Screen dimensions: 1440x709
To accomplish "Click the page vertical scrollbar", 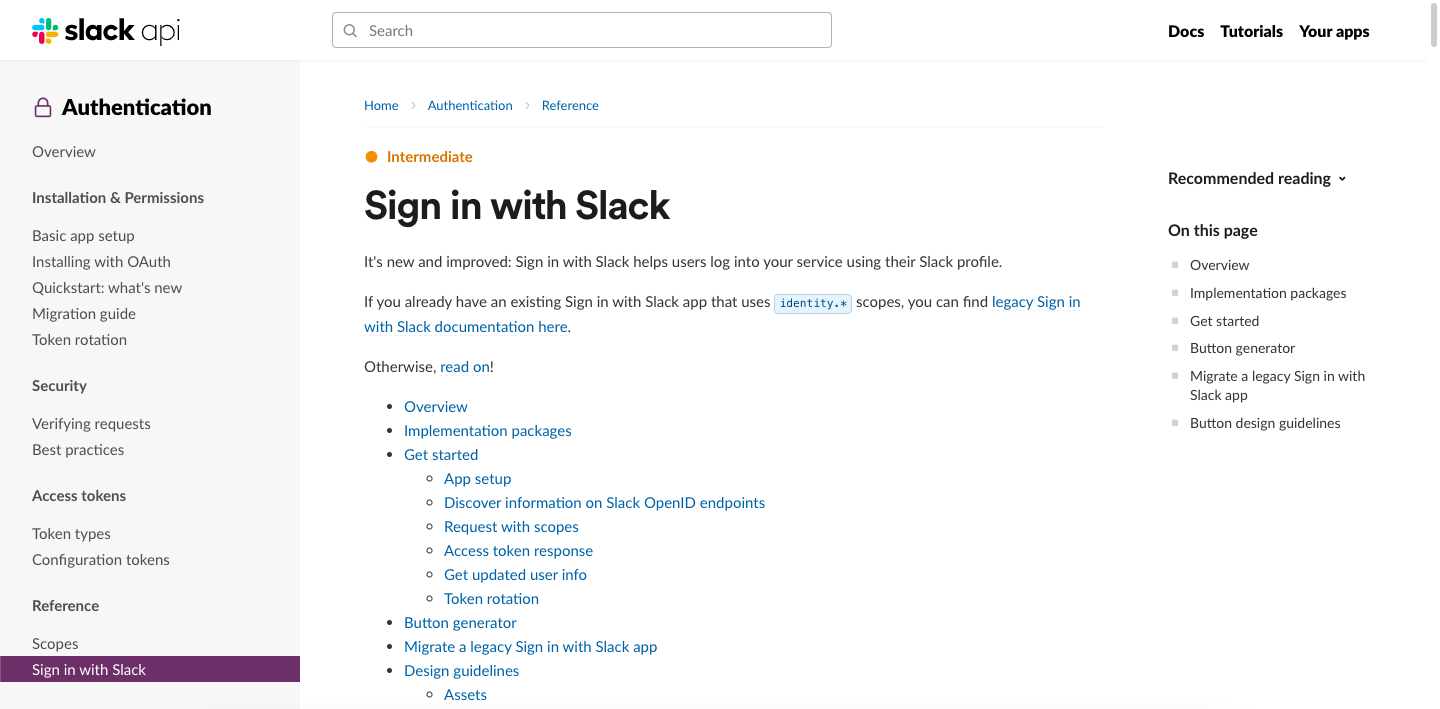I will coord(1433,300).
